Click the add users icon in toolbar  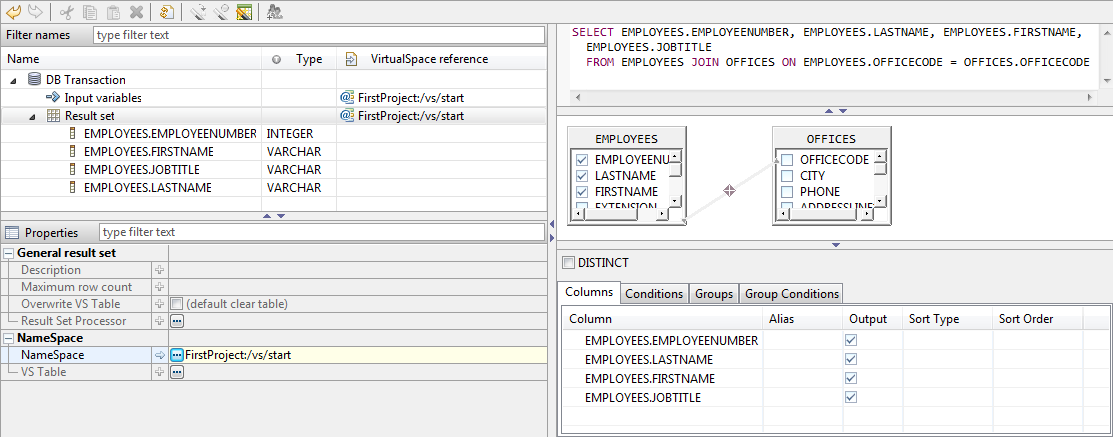[x=275, y=12]
